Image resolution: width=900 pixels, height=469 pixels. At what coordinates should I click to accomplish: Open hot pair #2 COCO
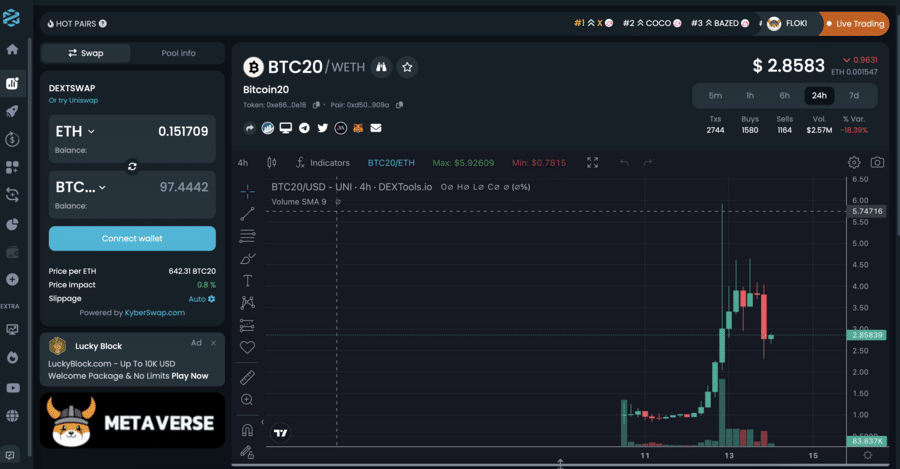point(652,24)
